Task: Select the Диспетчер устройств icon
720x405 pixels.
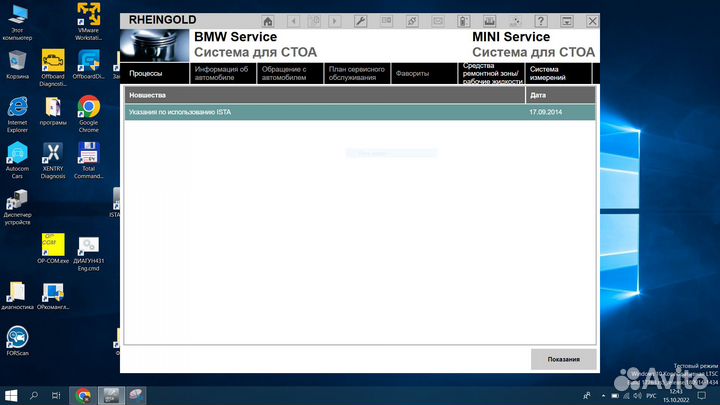Action: (x=17, y=207)
